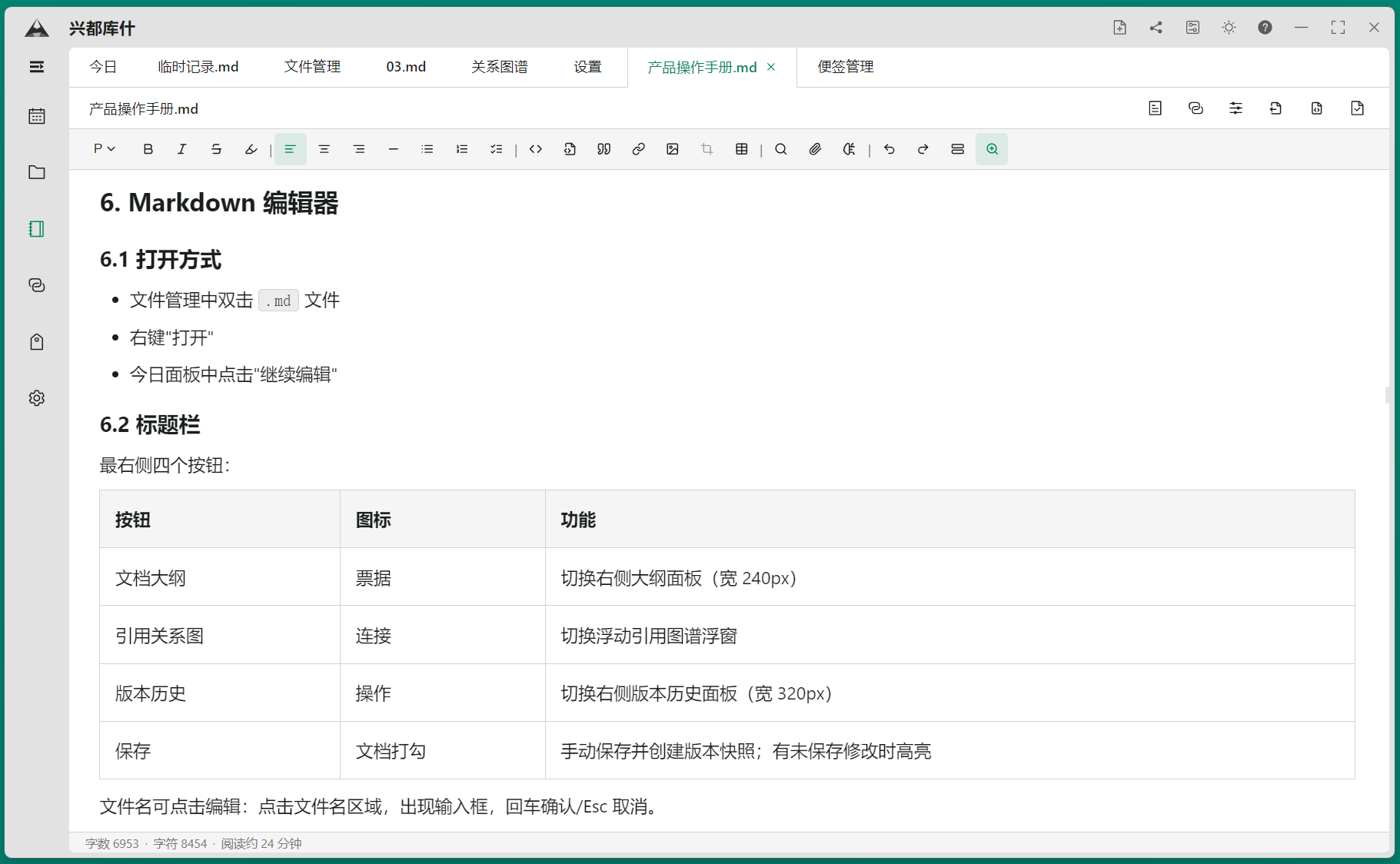Insert inline code
Screen dimensions: 1400x864
536,149
